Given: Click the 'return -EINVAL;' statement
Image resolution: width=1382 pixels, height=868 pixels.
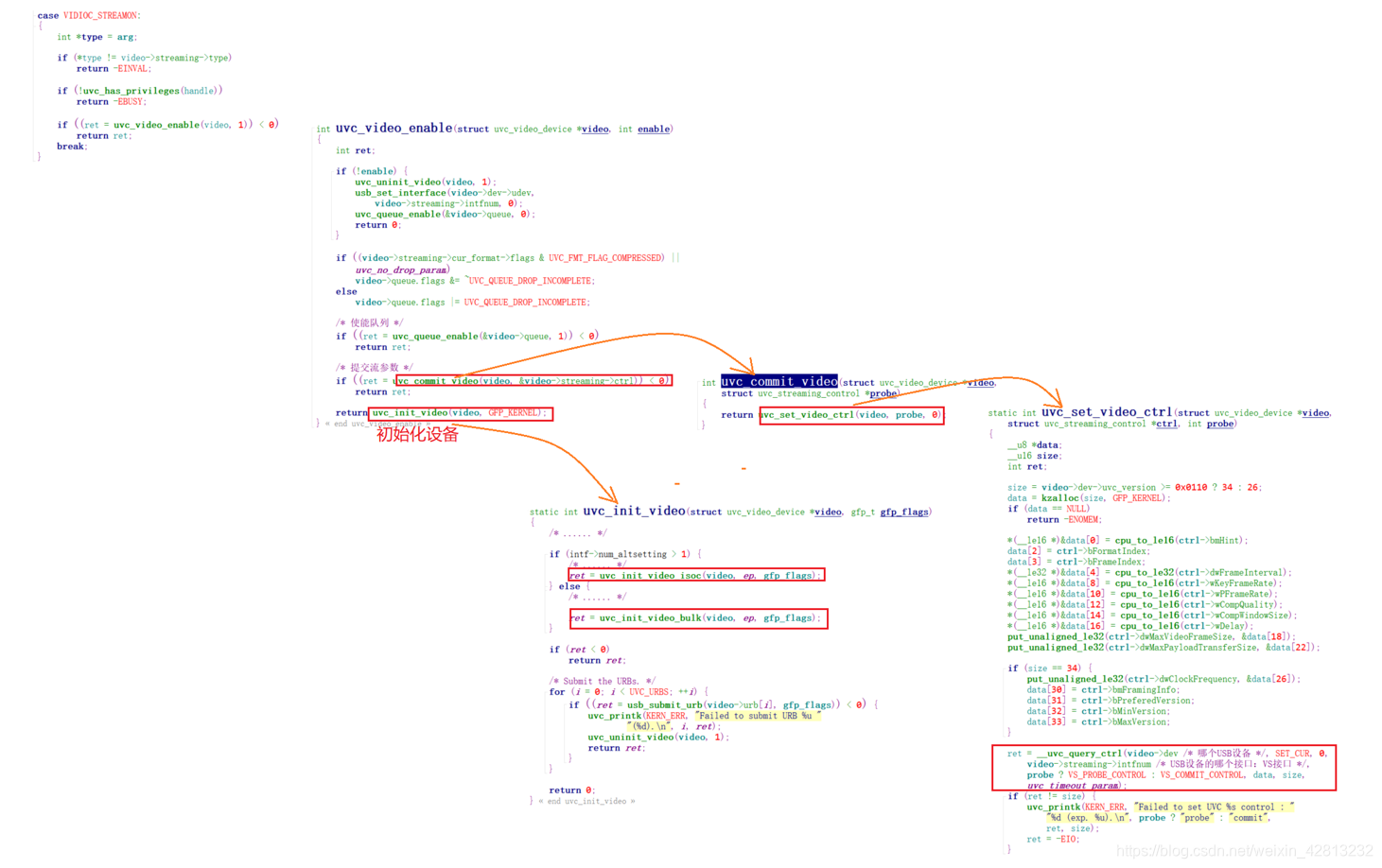Looking at the screenshot, I should click(x=114, y=68).
